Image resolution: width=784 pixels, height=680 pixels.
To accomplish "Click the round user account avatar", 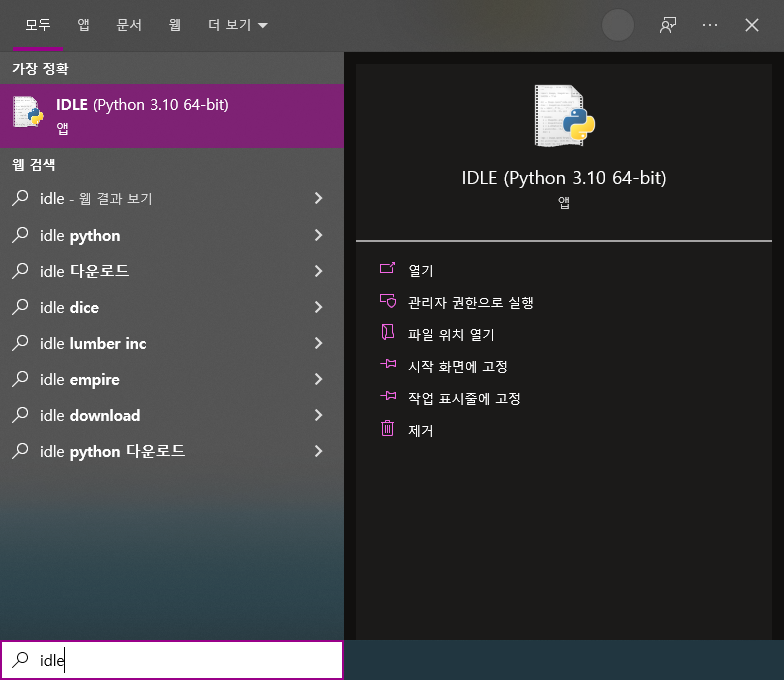I will (618, 25).
